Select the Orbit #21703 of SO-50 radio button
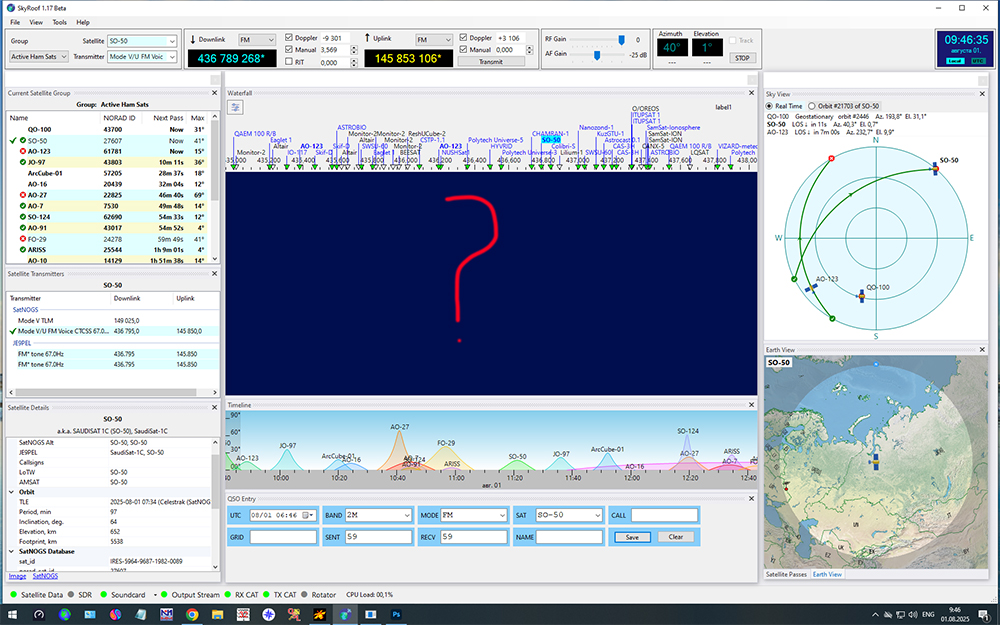Viewport: 1000px width, 625px height. [x=812, y=106]
